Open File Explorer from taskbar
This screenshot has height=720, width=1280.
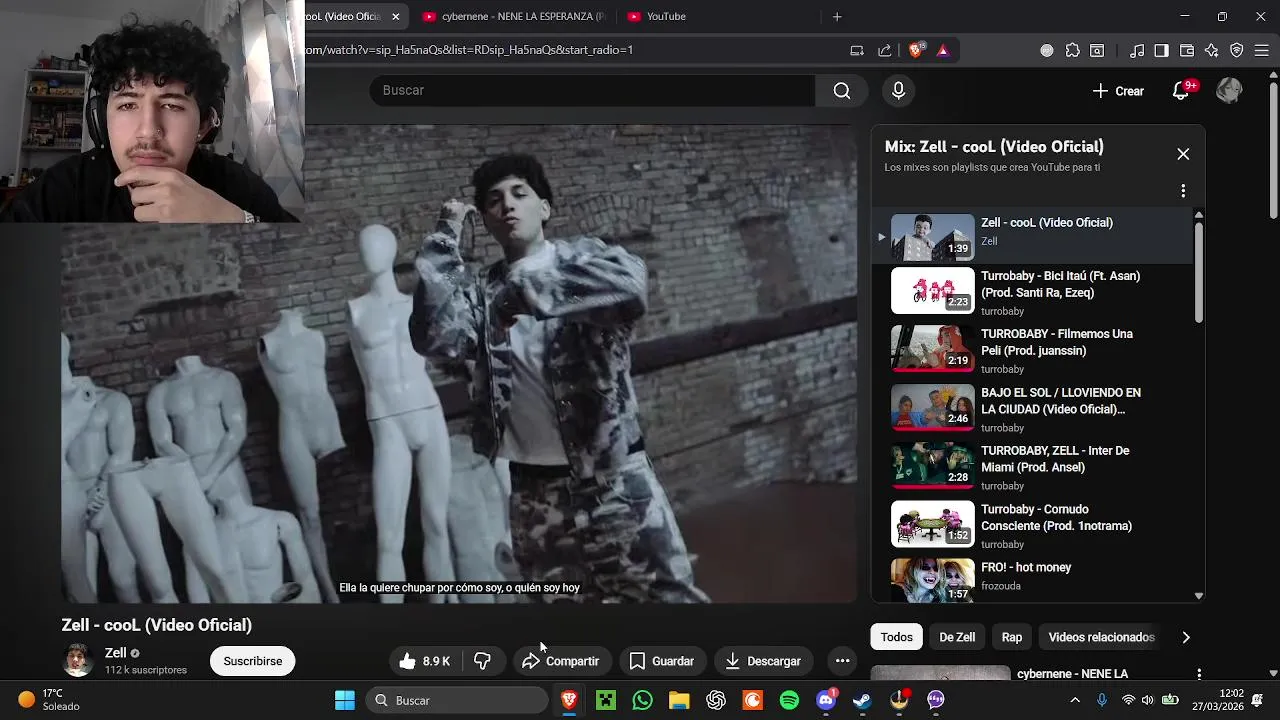679,700
